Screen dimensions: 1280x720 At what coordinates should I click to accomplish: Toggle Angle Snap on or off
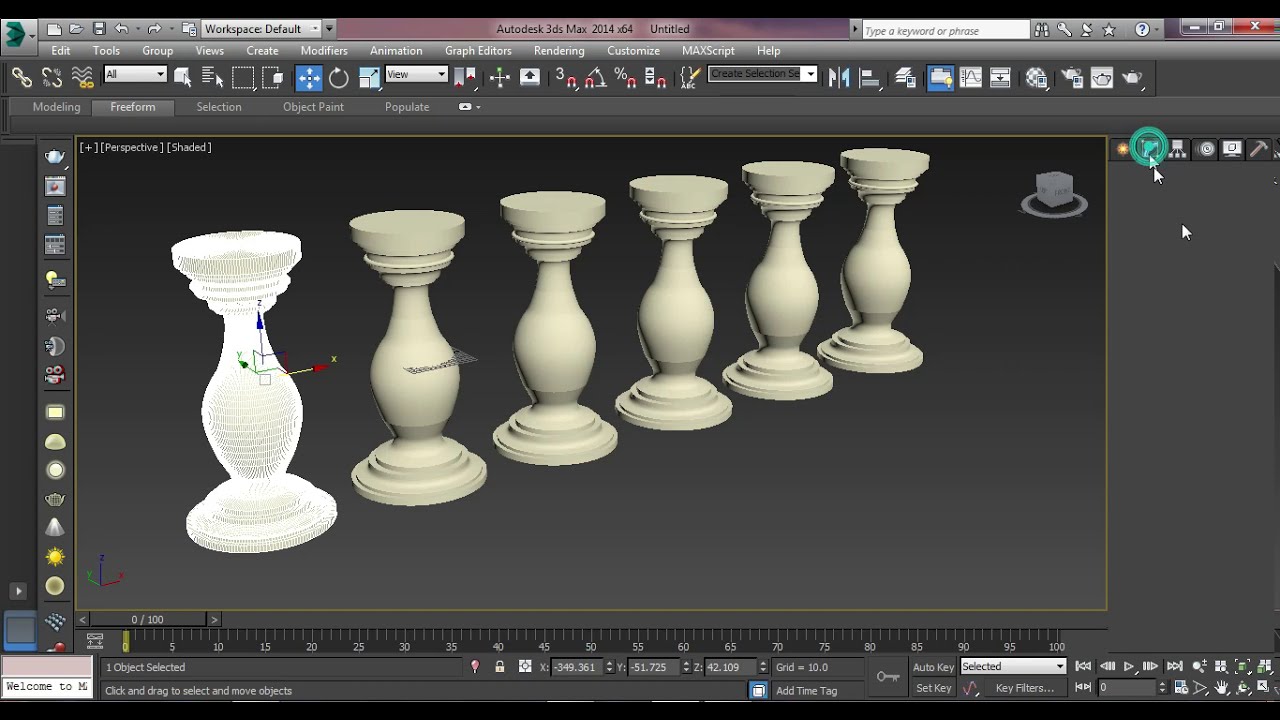596,78
